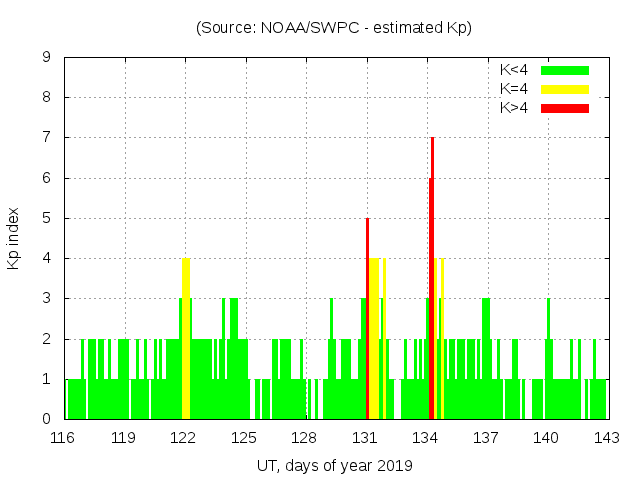The height and width of the screenshot is (480, 640).
Task: Click y-axis tick label '9'
Action: coord(47,58)
